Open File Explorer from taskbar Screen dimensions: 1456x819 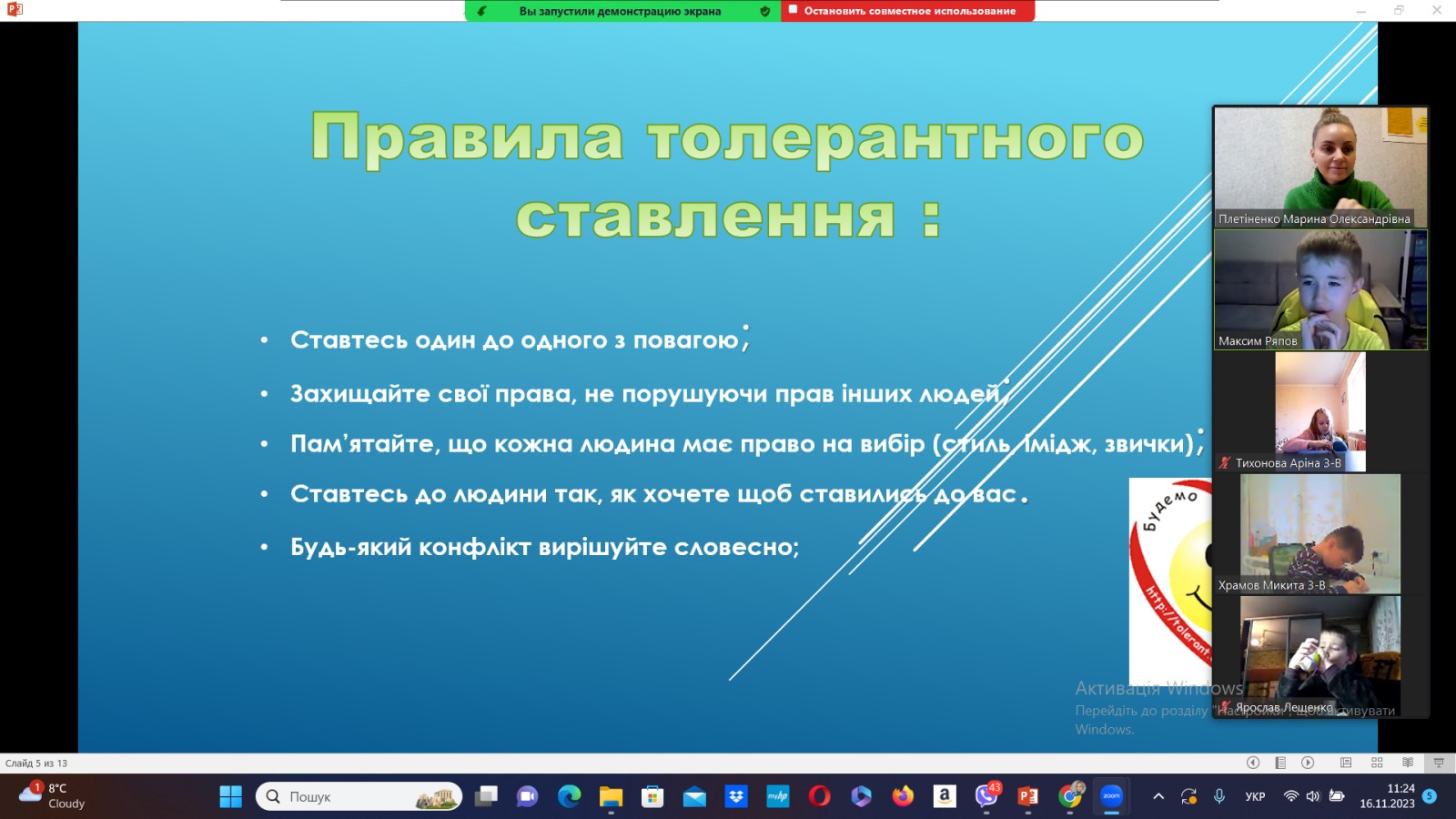pos(611,796)
